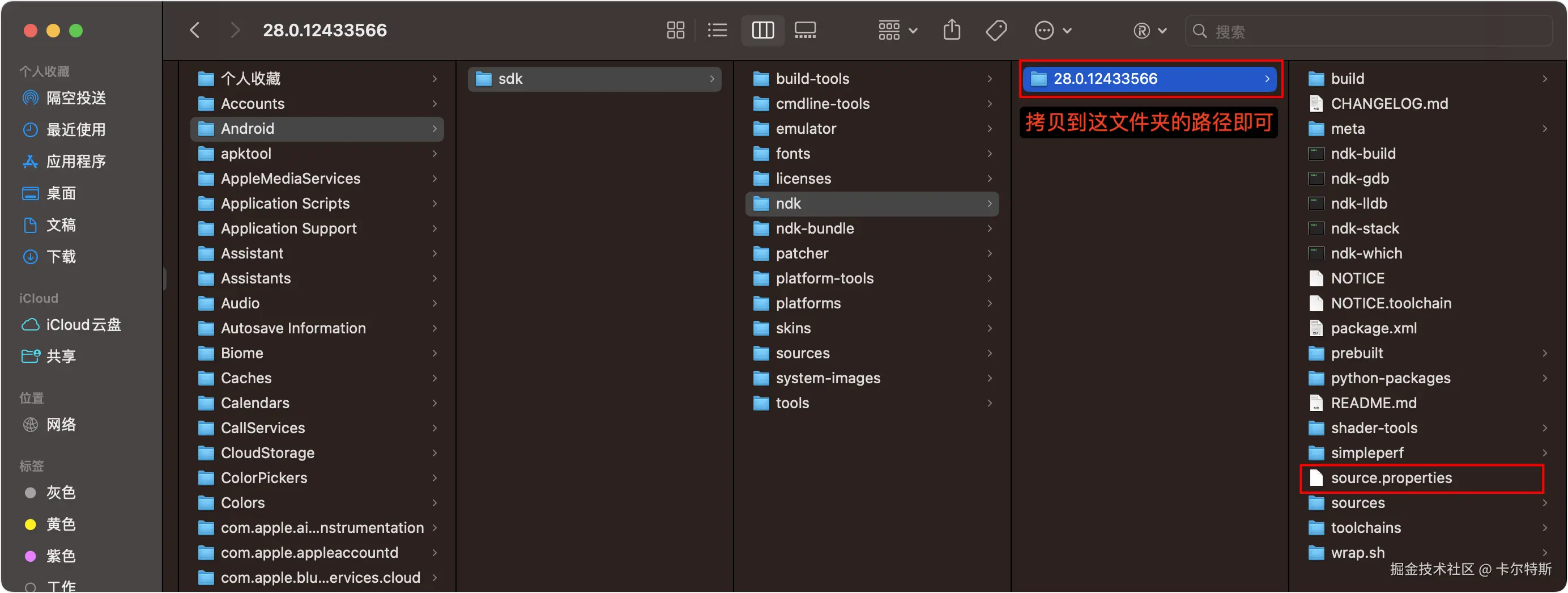Screen dimensions: 1568x593
Task: Open the More actions ellipsis menu
Action: tap(1053, 31)
